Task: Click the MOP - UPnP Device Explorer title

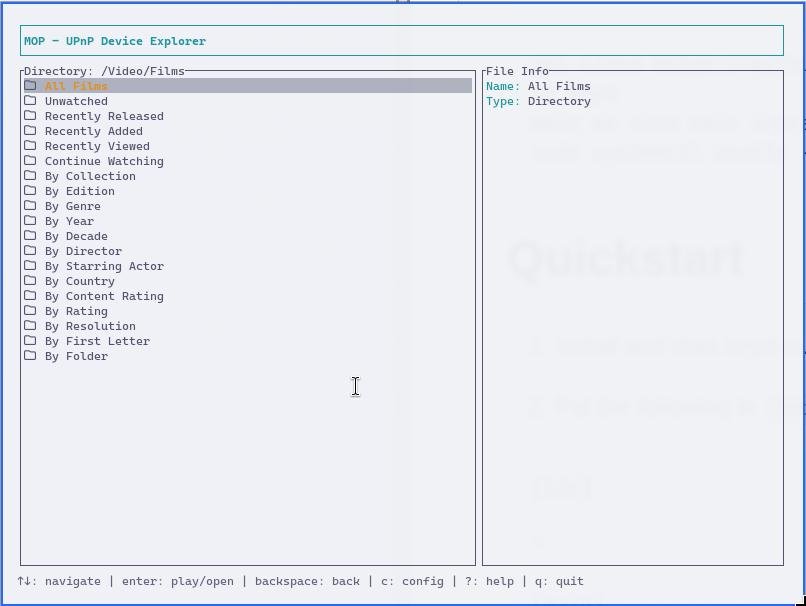Action: tap(115, 41)
